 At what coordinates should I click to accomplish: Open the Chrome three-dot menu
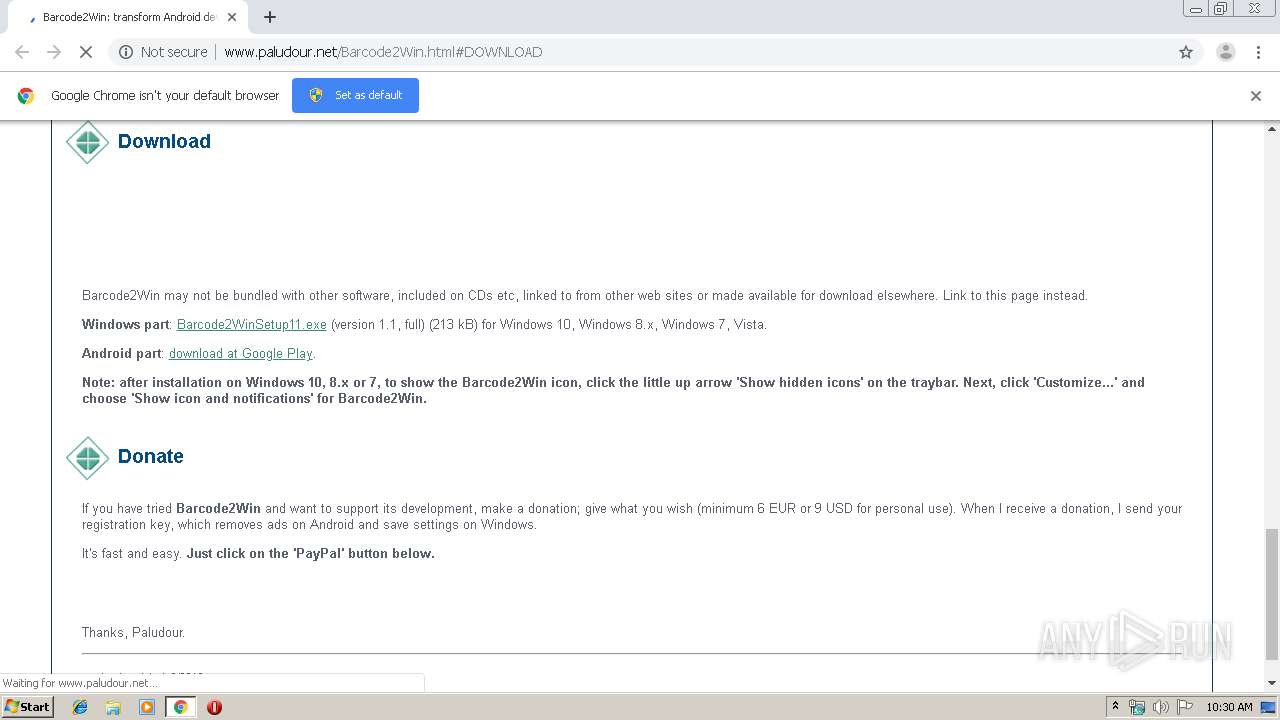pos(1258,52)
